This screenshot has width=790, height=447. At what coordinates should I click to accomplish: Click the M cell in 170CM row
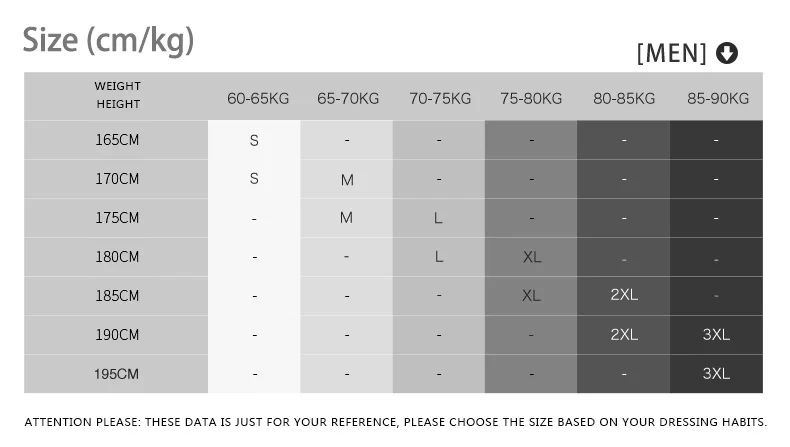point(347,179)
